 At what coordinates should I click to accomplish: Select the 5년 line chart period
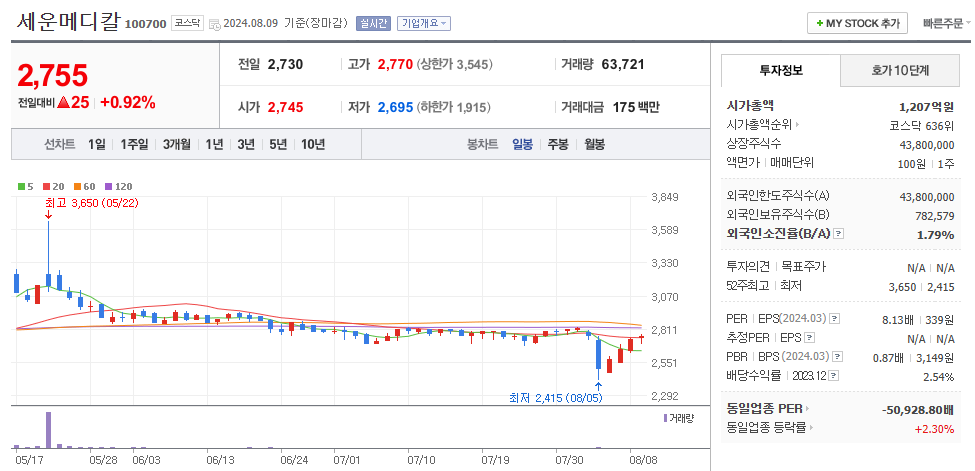278,144
